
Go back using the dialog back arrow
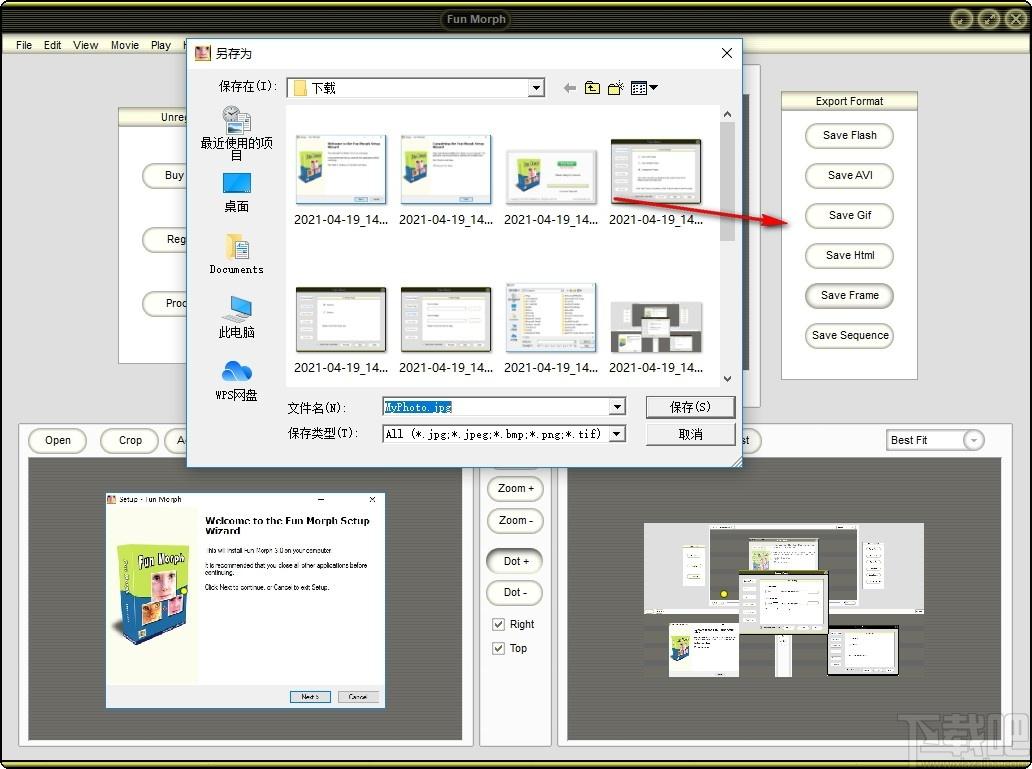coord(570,88)
